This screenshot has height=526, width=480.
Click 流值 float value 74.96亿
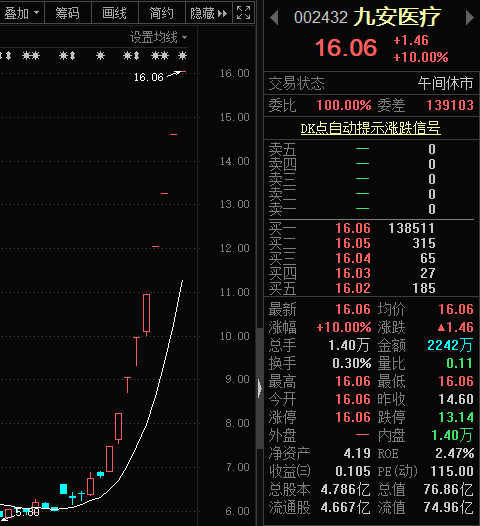[448, 508]
